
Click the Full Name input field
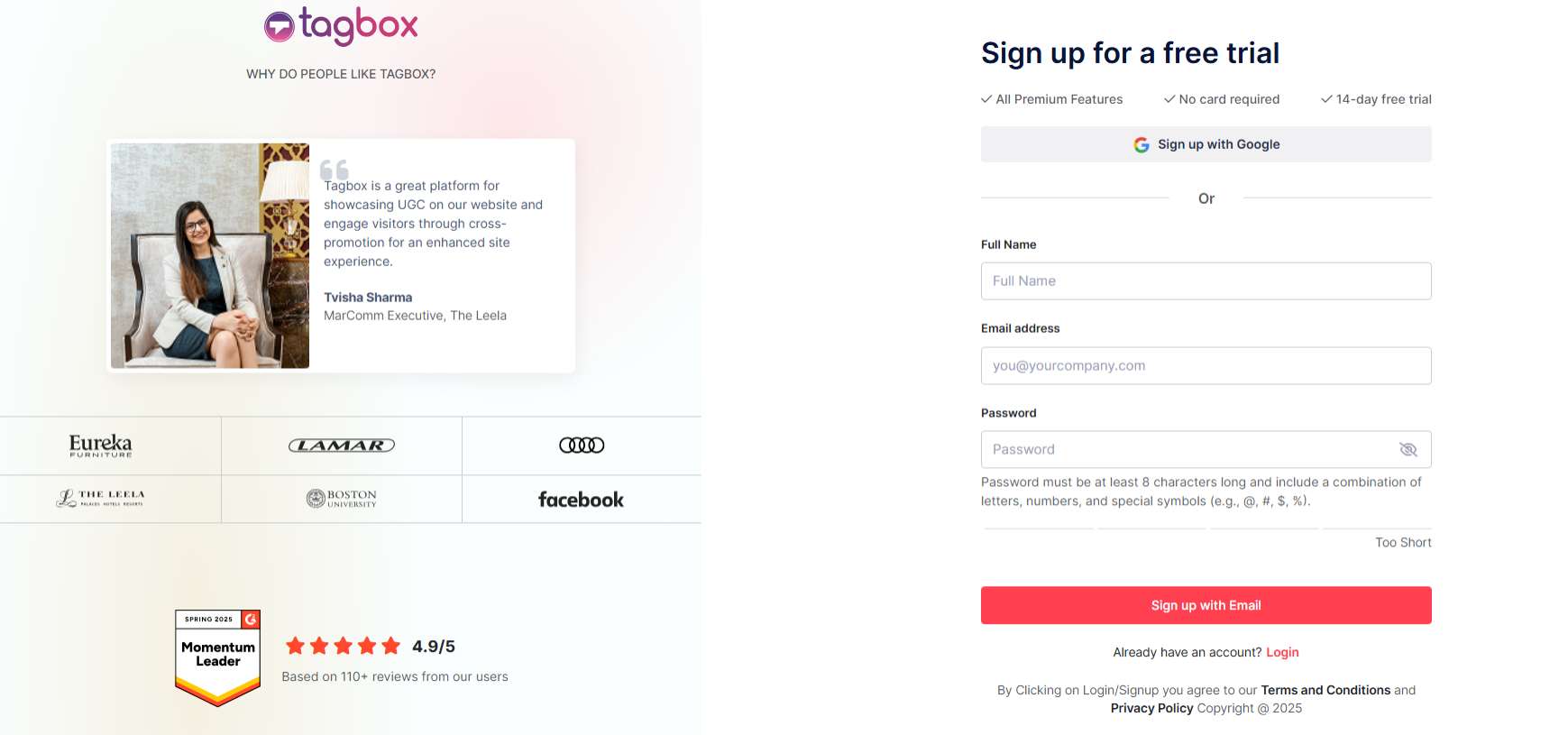click(1206, 280)
